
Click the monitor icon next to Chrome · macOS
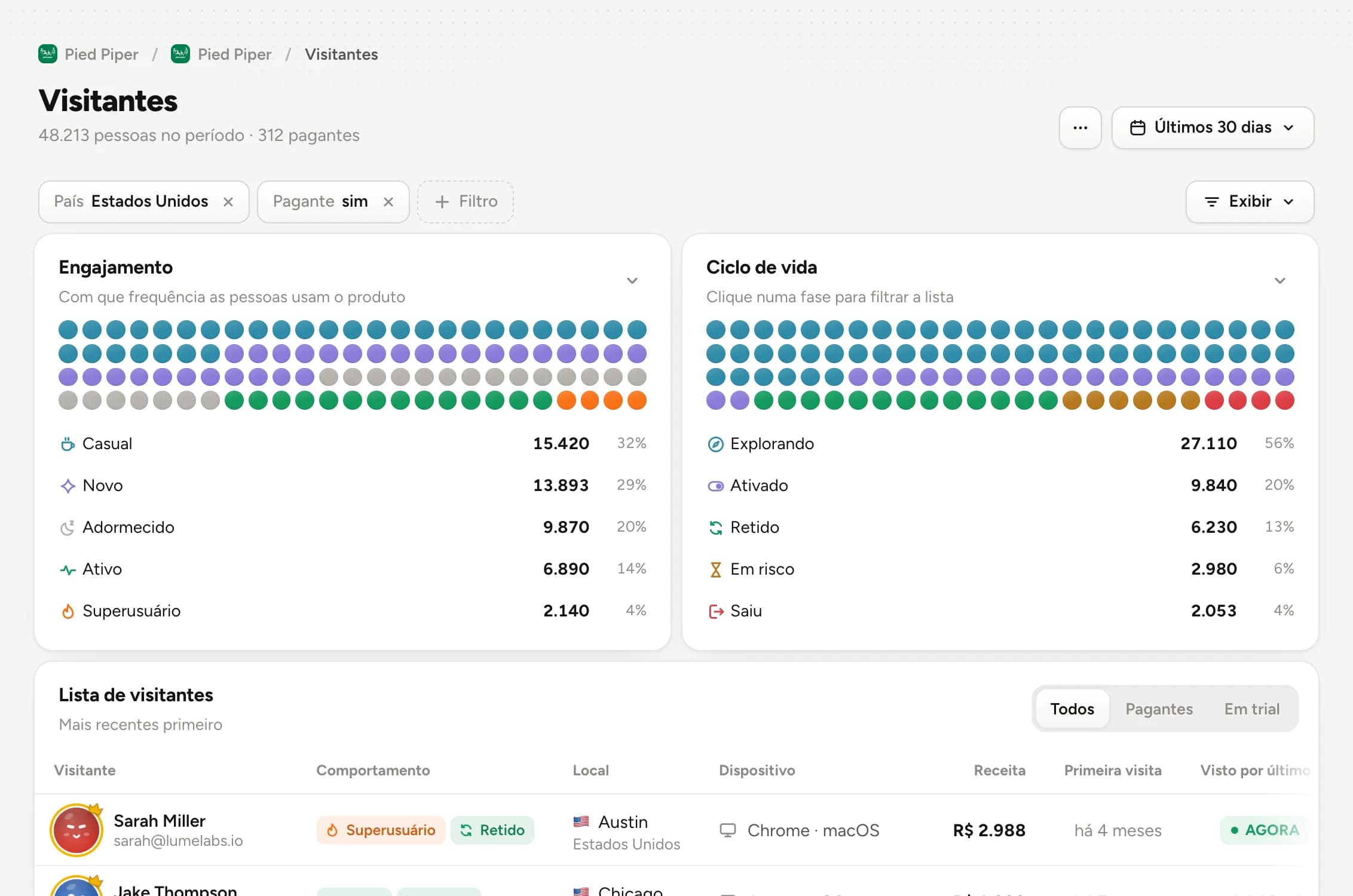tap(727, 830)
